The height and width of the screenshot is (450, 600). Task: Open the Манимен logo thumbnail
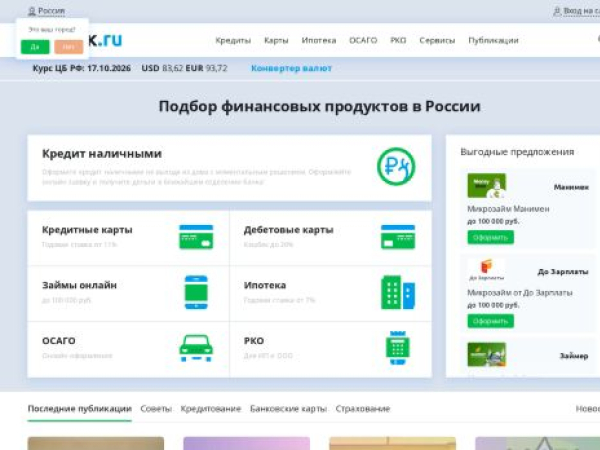(x=486, y=186)
